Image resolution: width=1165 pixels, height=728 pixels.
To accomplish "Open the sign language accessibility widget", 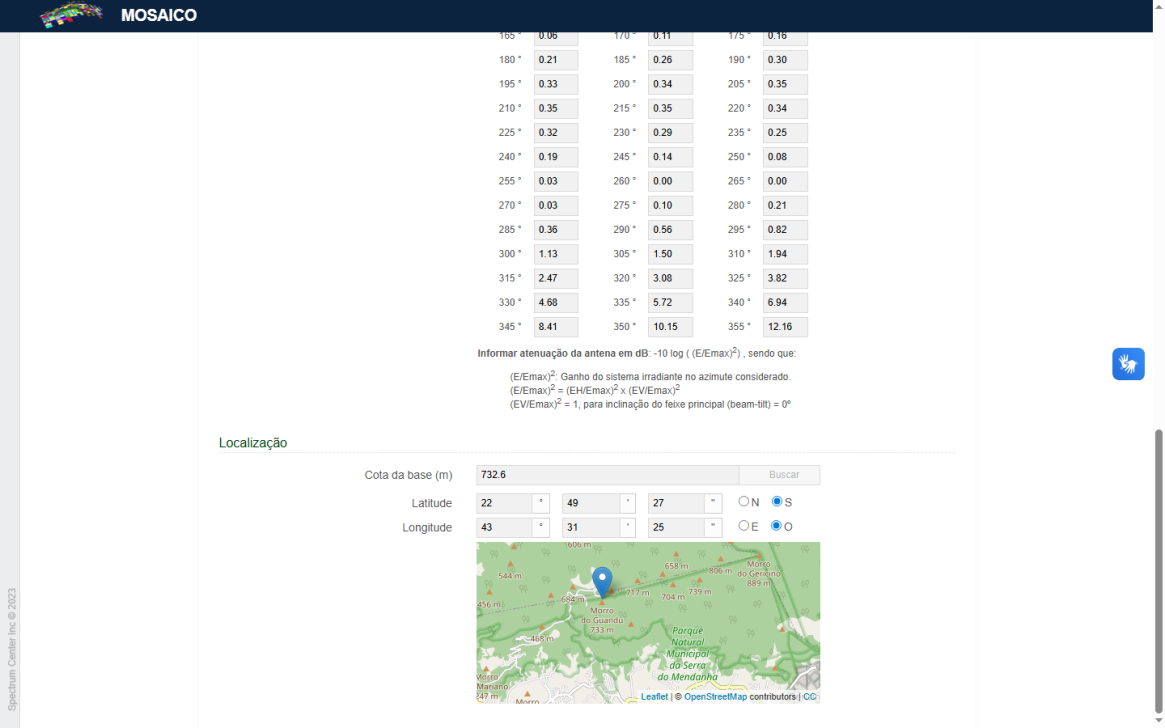I will pyautogui.click(x=1128, y=364).
